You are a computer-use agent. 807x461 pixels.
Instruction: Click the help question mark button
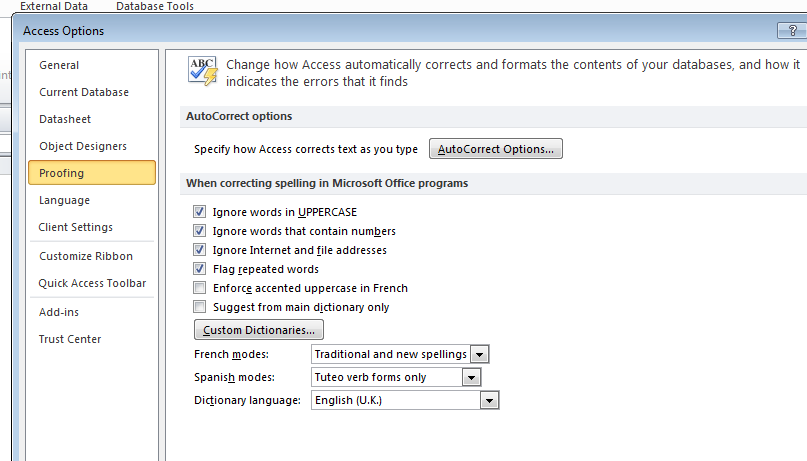[792, 31]
